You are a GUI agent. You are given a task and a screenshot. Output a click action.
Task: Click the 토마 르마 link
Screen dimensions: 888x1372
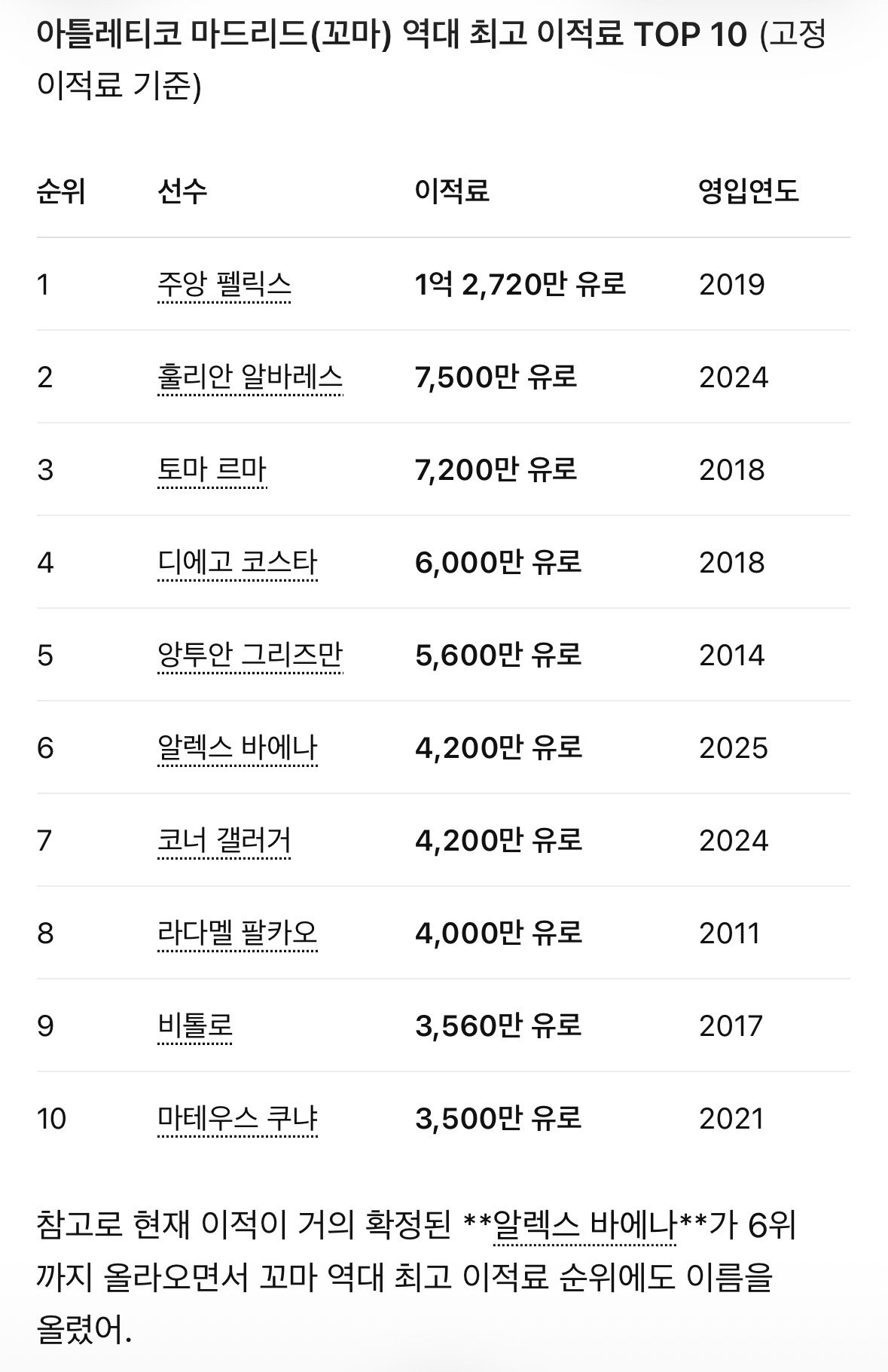[x=212, y=470]
